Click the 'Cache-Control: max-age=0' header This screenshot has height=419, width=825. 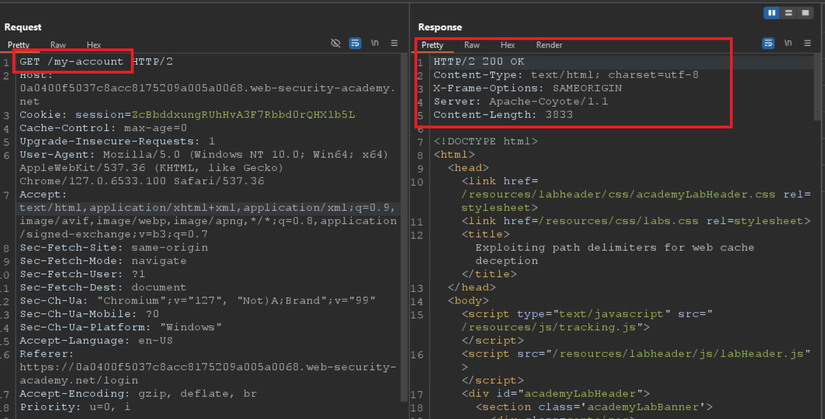tap(103, 128)
